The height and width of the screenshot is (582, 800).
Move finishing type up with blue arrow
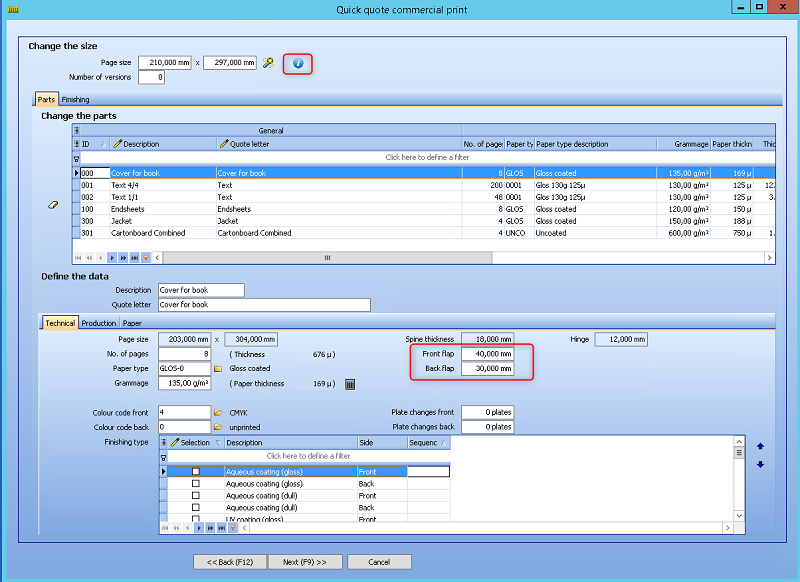760,446
